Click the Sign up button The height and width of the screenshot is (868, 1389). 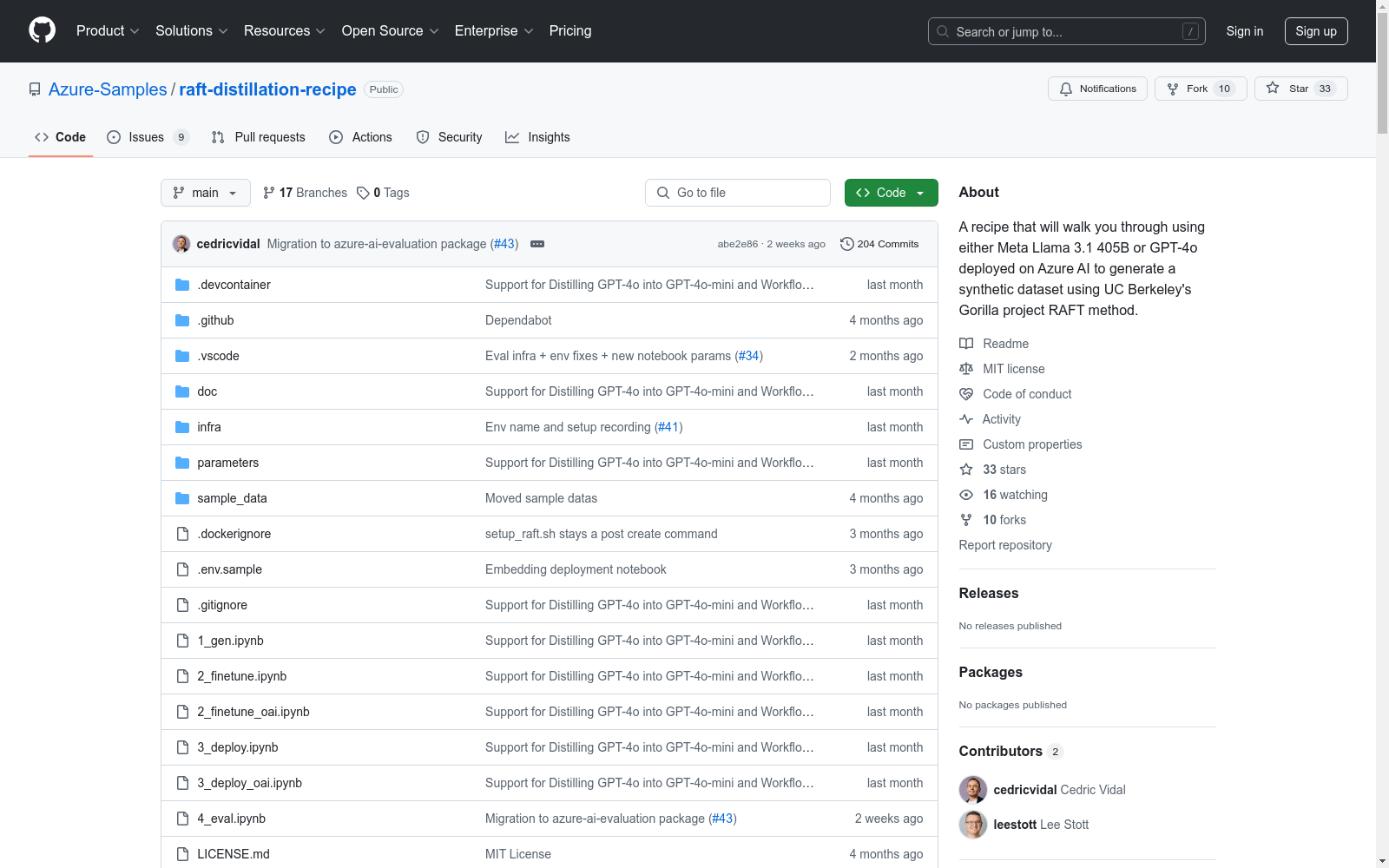pyautogui.click(x=1316, y=31)
